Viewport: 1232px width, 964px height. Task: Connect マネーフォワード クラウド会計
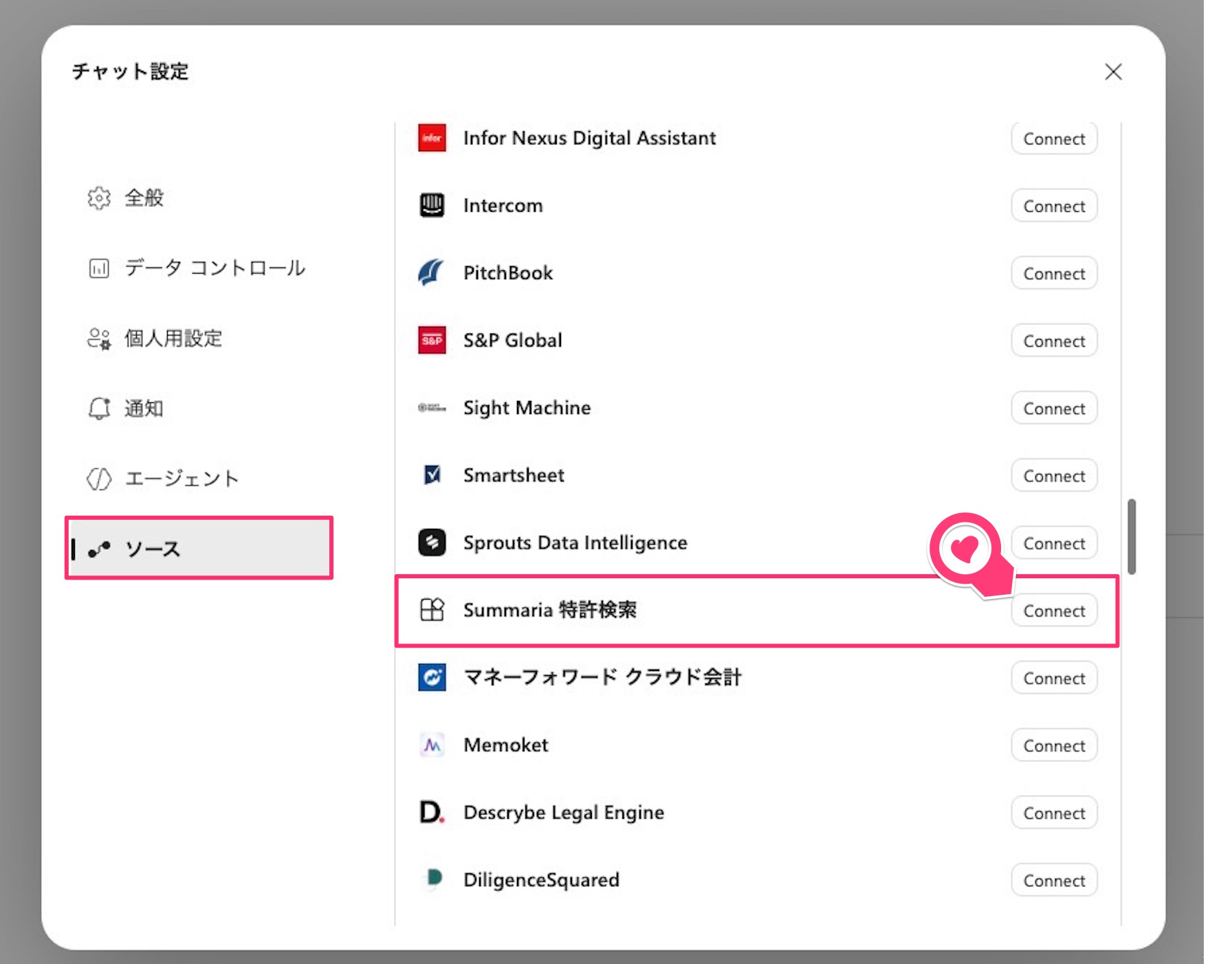(1054, 677)
